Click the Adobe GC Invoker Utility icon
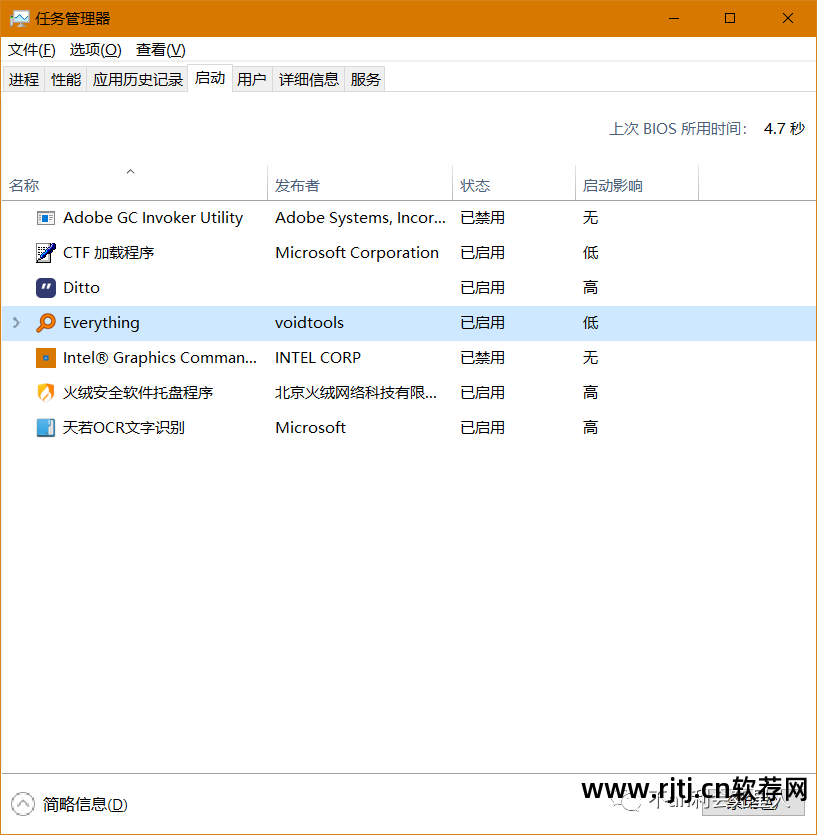 click(x=44, y=217)
